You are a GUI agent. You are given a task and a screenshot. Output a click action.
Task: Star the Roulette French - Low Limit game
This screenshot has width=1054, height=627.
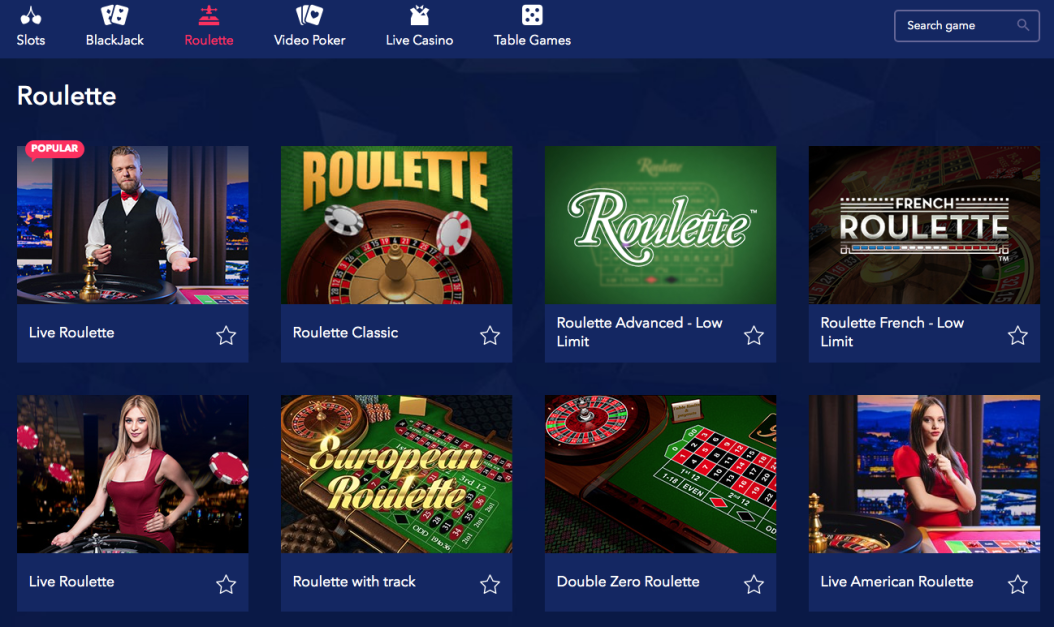coord(1018,335)
